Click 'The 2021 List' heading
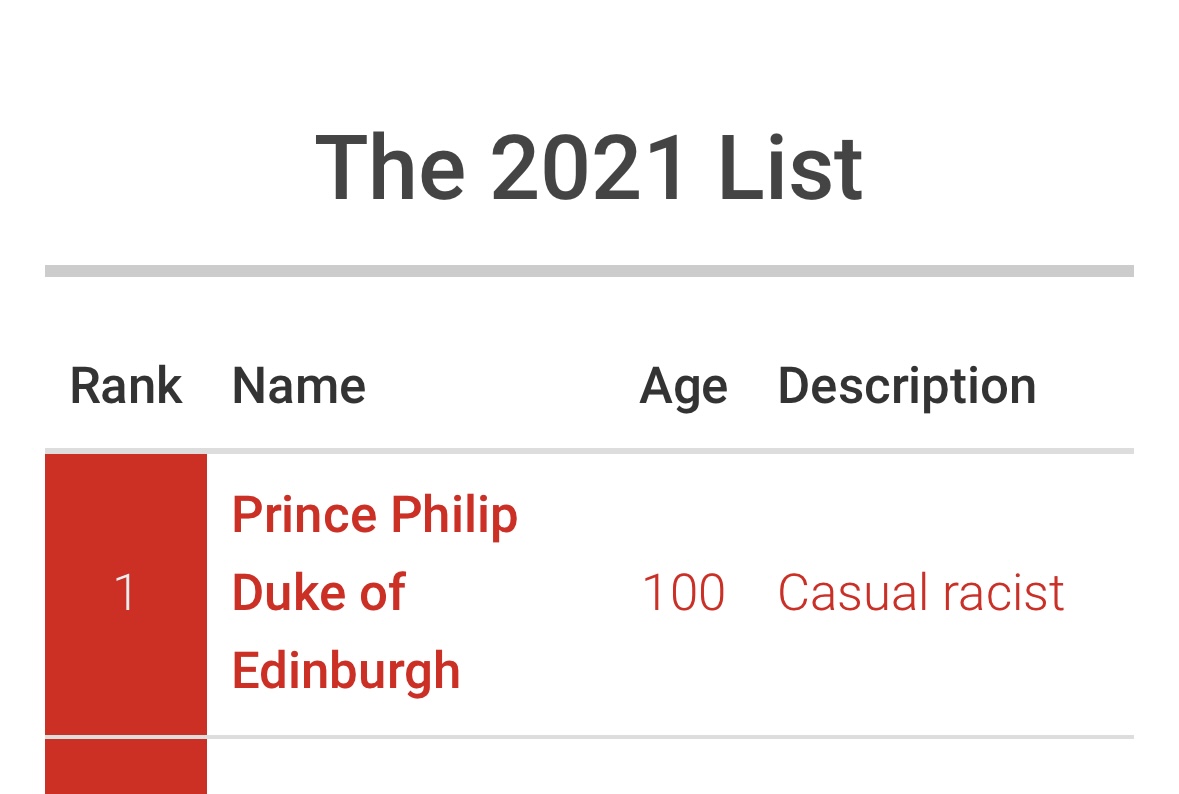The height and width of the screenshot is (794, 1179). (589, 168)
